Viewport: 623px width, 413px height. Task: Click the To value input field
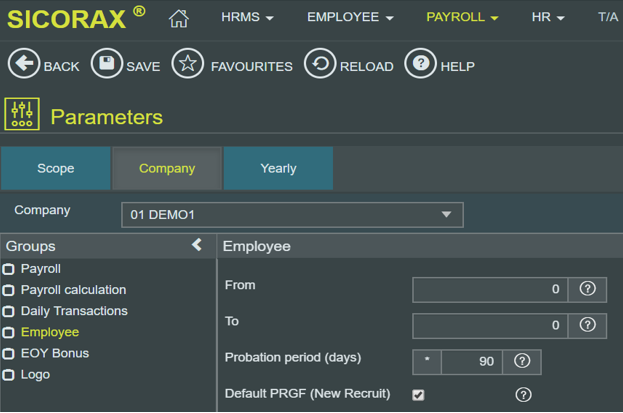tap(489, 325)
